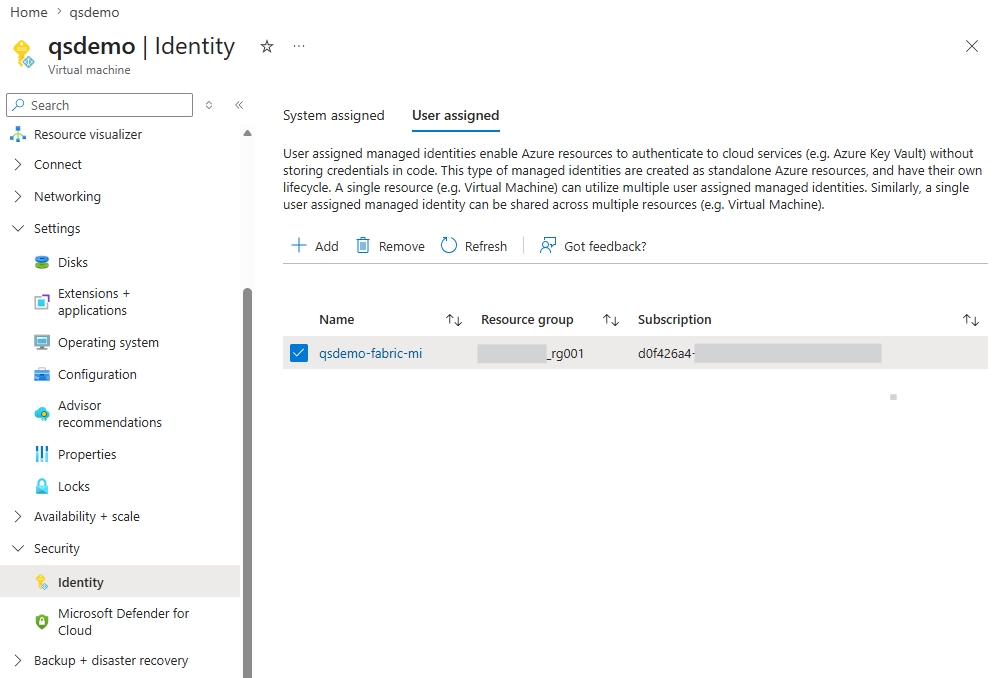Screen dimensions: 997x678
Task: Click the expand/collapse all menu arrows
Action: 209,105
